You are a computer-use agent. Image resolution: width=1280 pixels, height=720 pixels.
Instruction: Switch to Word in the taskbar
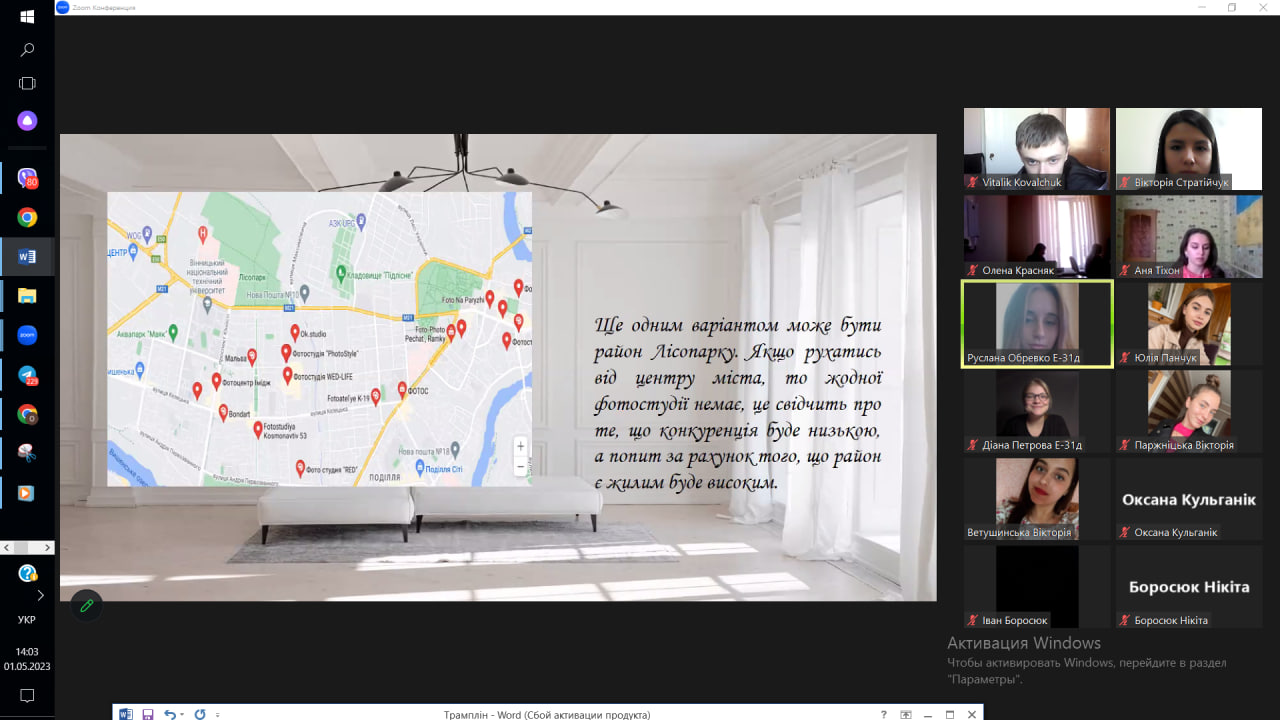(x=27, y=257)
